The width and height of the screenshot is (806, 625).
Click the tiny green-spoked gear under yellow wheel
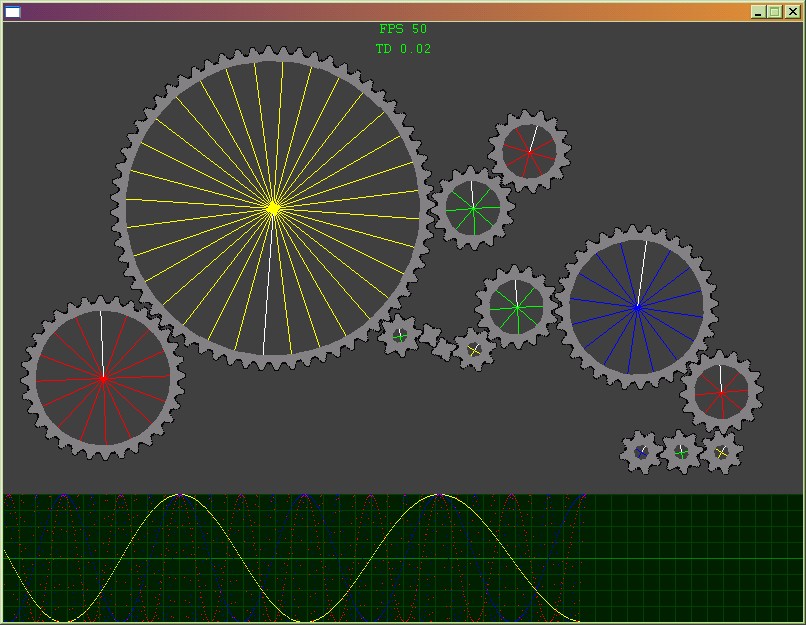(x=400, y=336)
